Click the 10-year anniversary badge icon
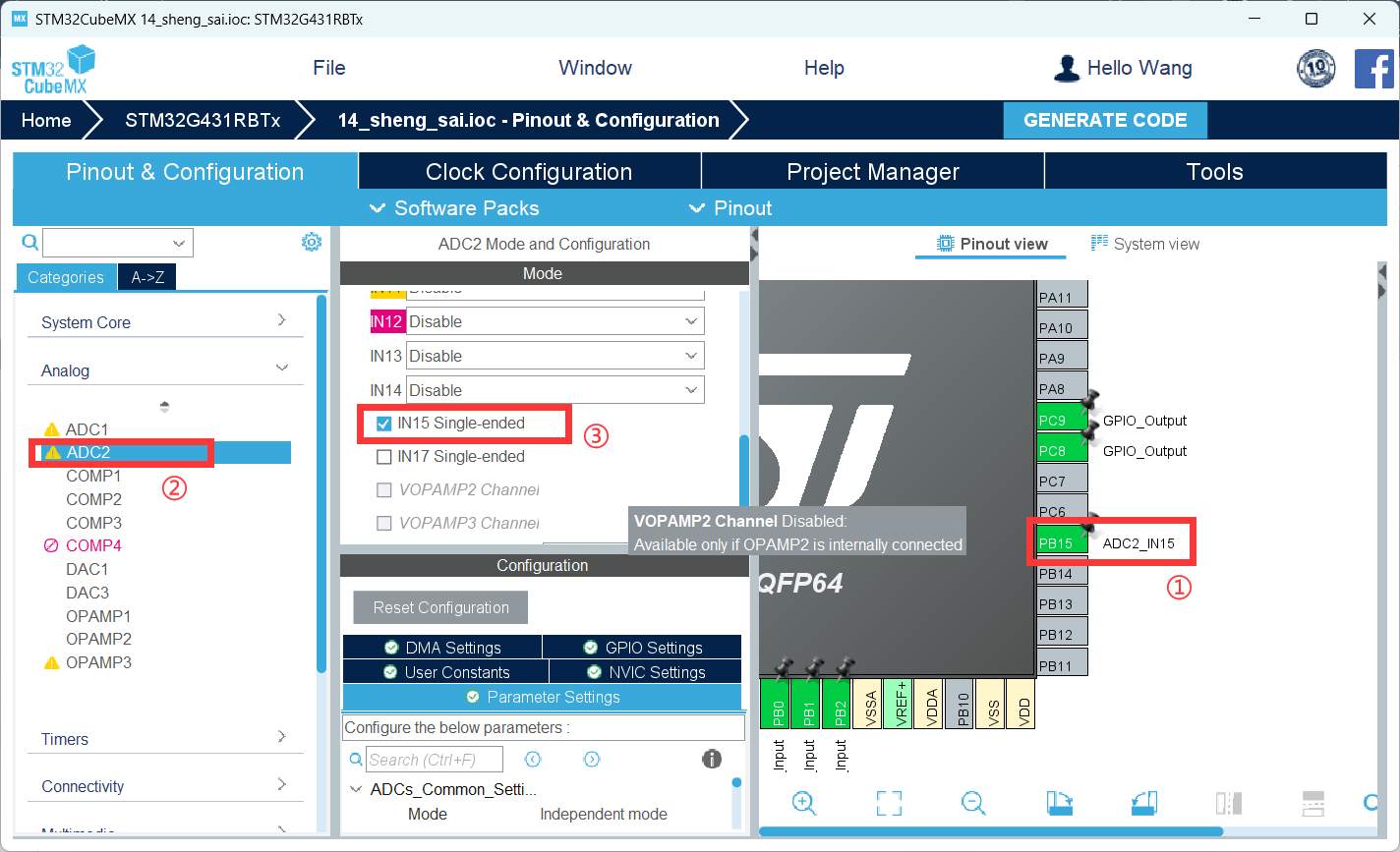The height and width of the screenshot is (852, 1400). pos(1316,68)
